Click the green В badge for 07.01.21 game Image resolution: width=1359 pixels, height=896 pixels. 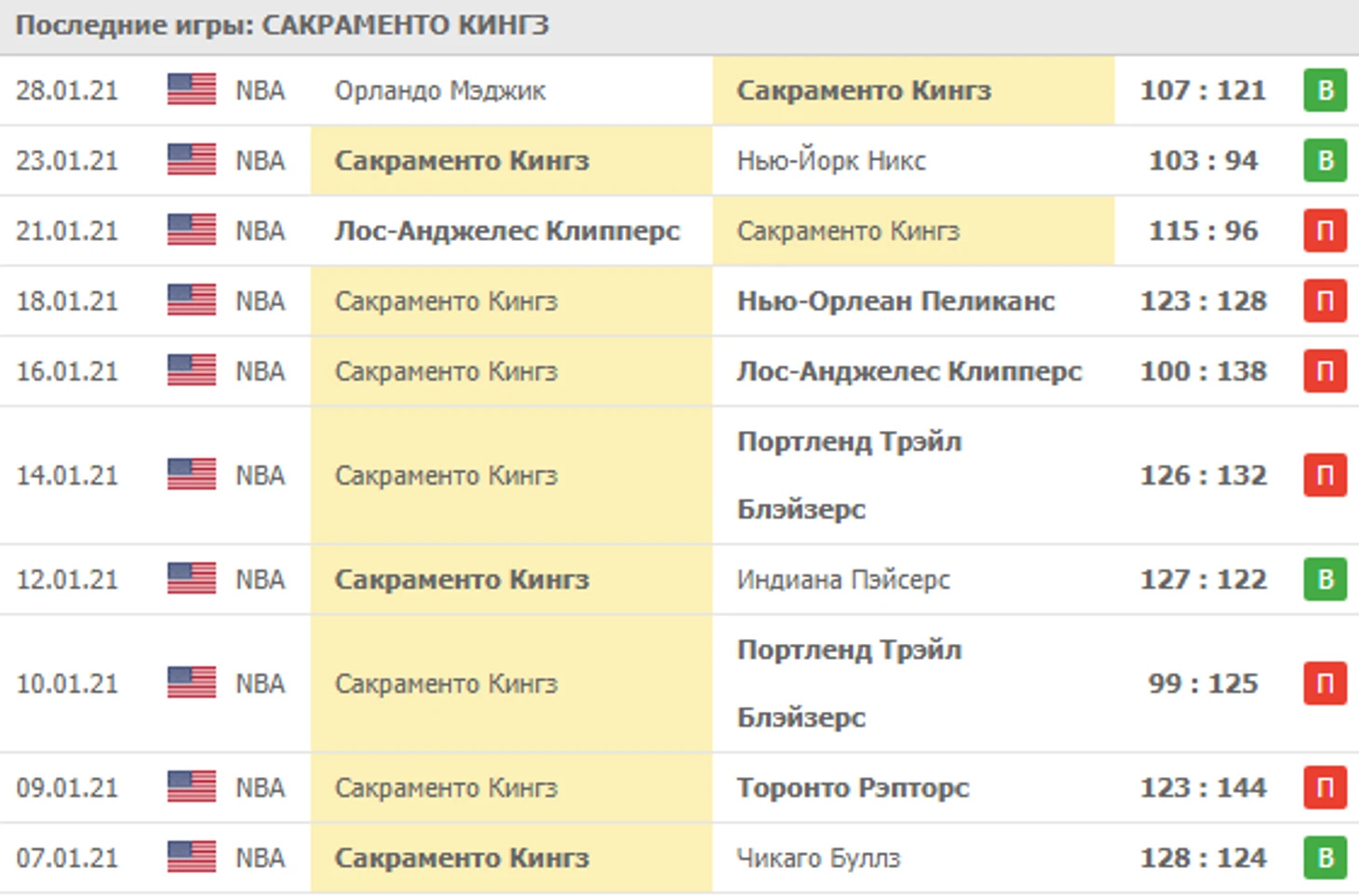coord(1325,857)
